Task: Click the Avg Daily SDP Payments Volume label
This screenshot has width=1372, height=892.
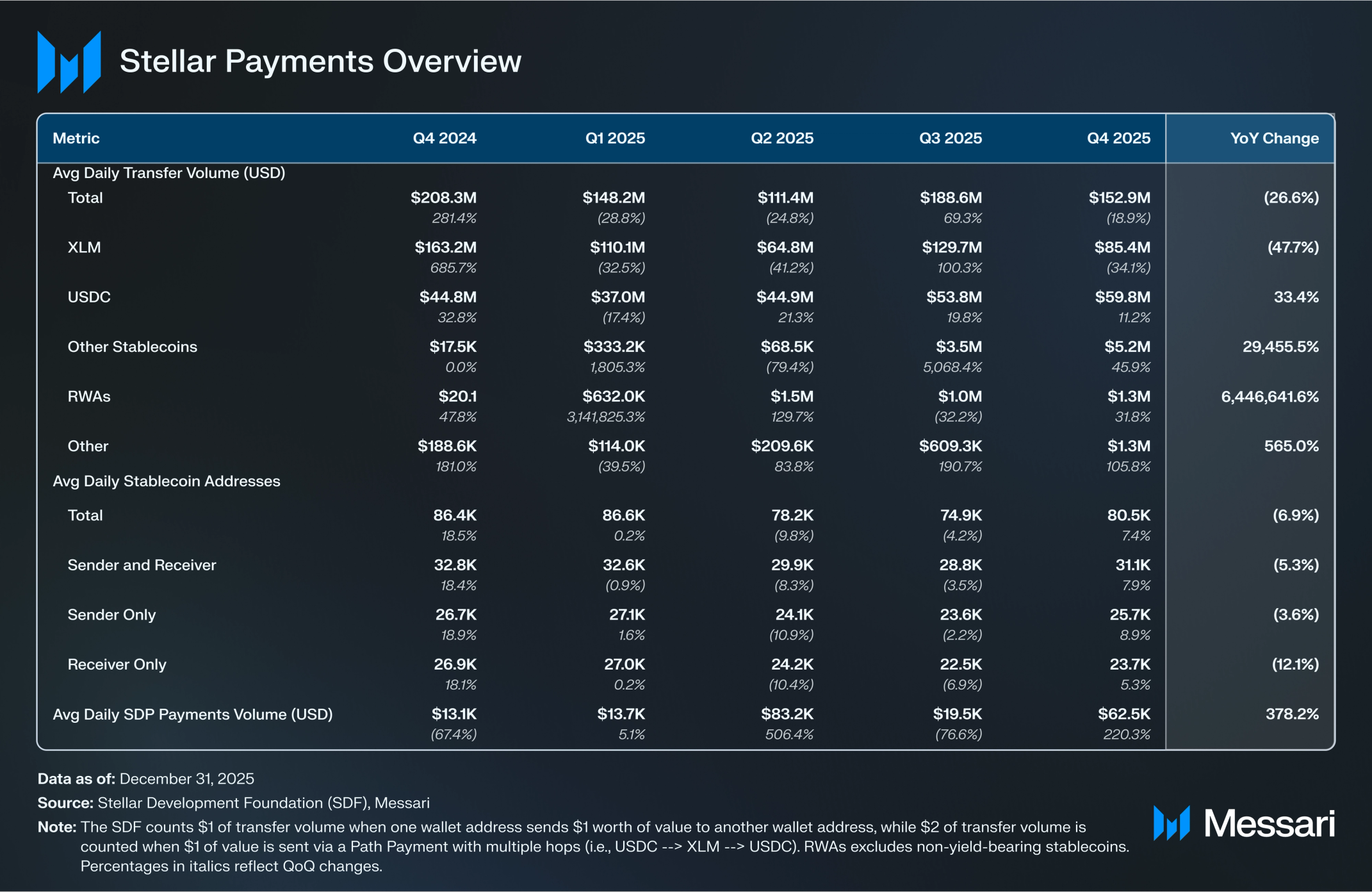Action: pyautogui.click(x=193, y=714)
